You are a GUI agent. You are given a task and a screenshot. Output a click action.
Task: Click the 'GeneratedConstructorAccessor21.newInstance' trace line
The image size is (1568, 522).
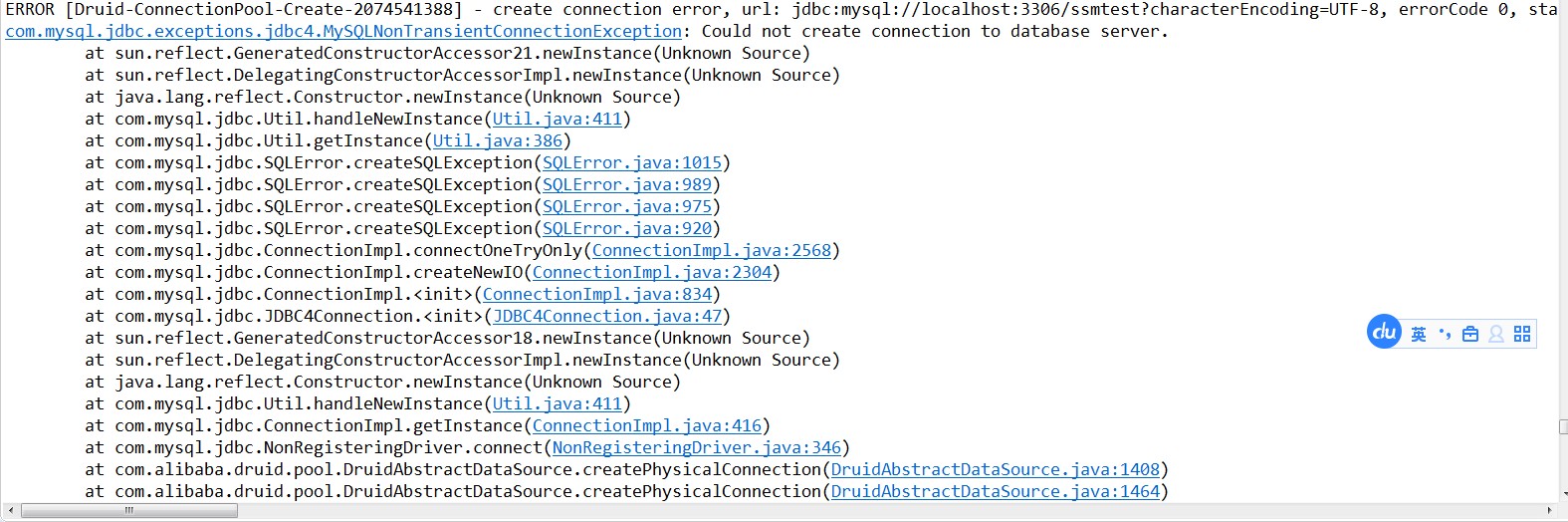coord(448,54)
